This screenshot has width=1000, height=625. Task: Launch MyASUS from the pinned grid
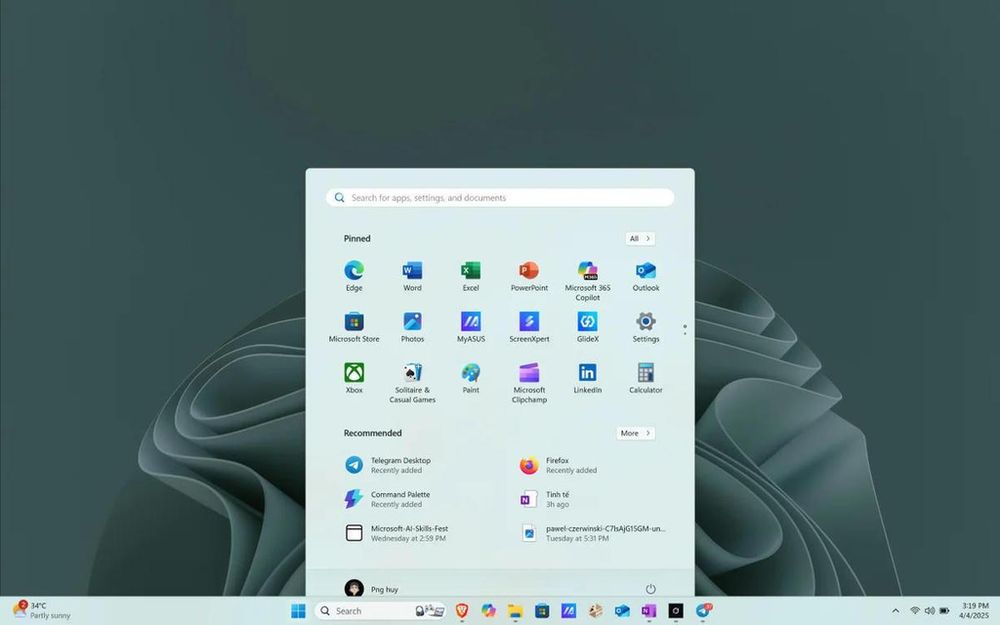pos(471,327)
